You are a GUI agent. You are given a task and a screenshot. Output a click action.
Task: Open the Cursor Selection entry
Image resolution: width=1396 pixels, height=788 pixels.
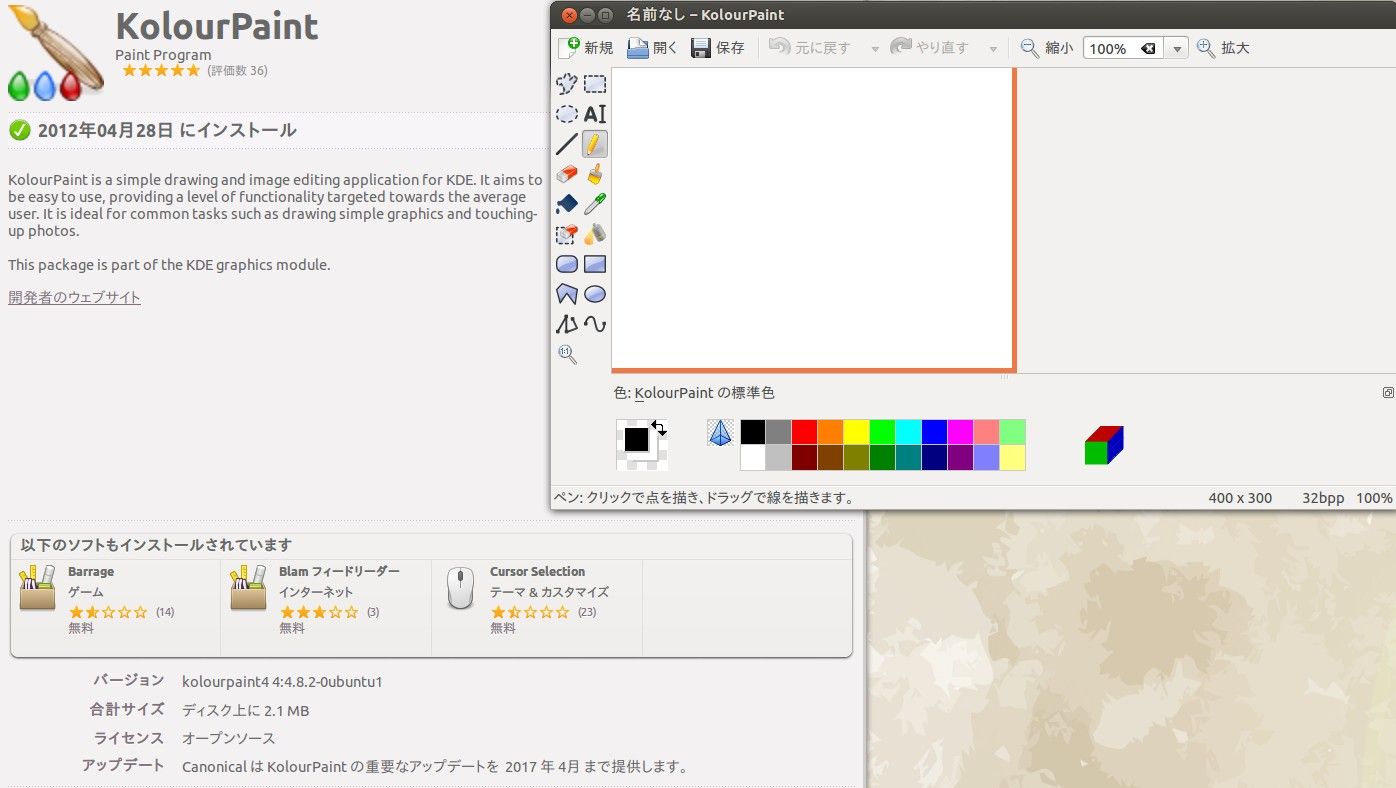pyautogui.click(x=537, y=600)
